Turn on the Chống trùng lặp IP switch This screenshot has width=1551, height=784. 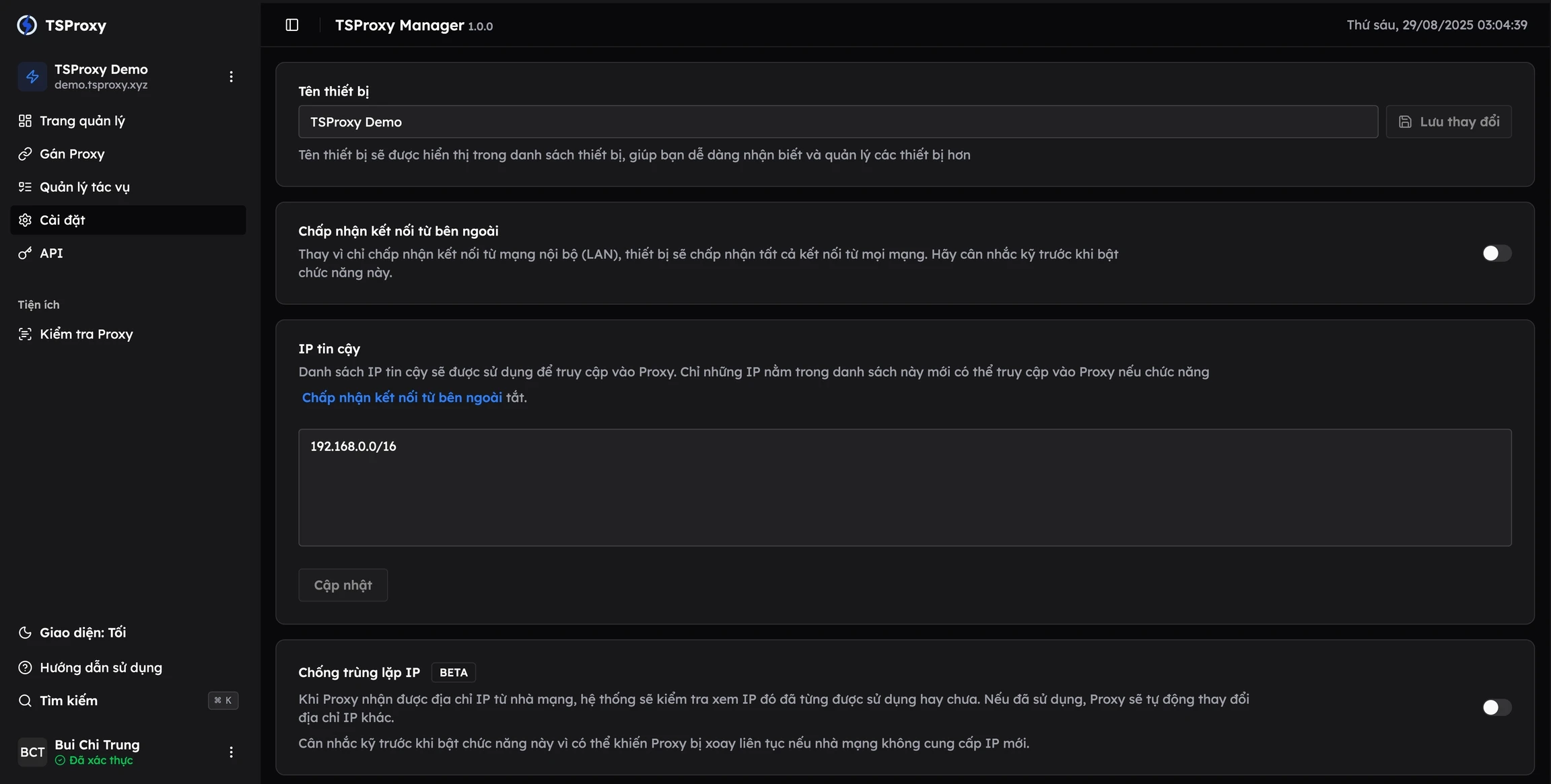[x=1496, y=707]
